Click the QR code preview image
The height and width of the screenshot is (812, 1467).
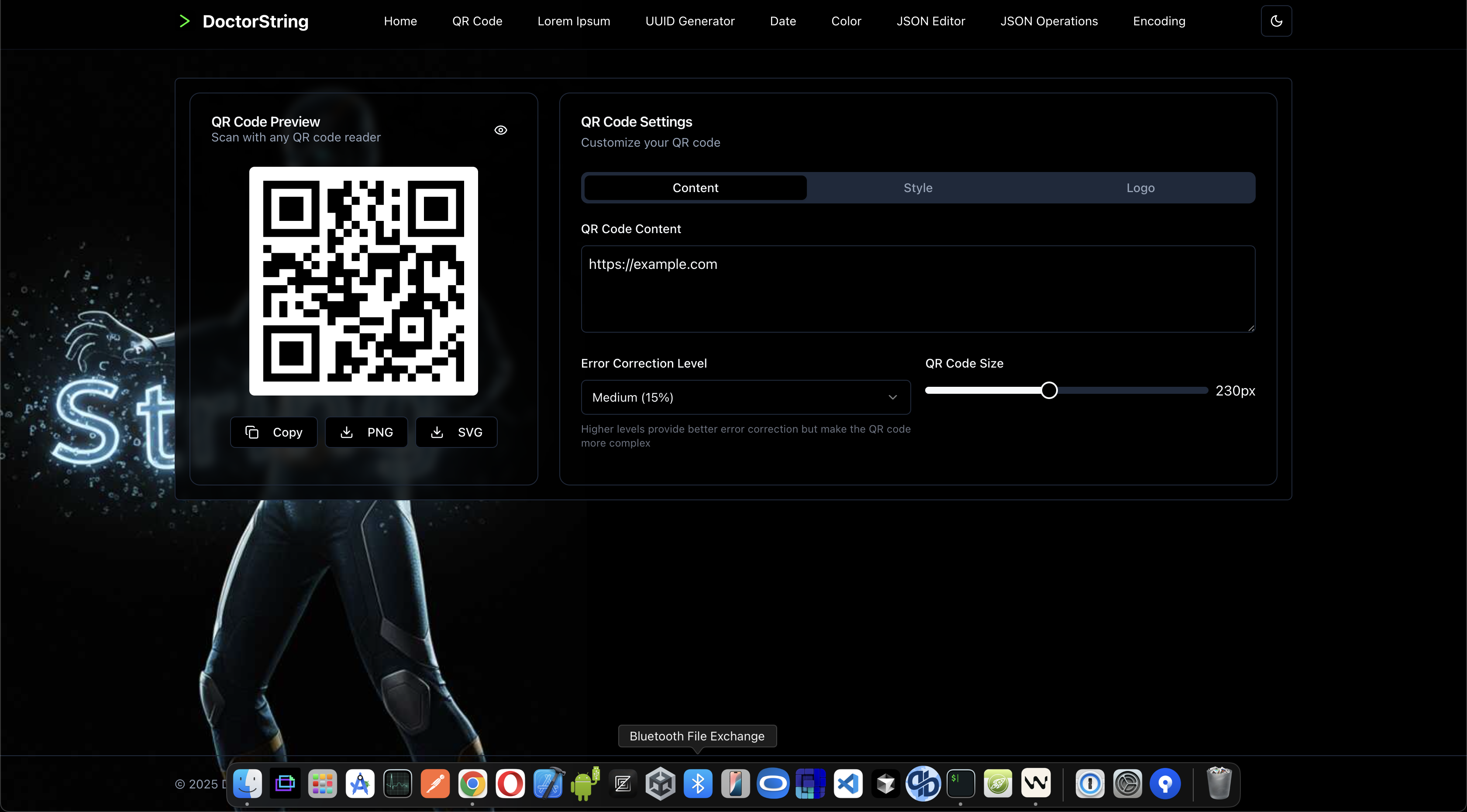[x=363, y=281]
